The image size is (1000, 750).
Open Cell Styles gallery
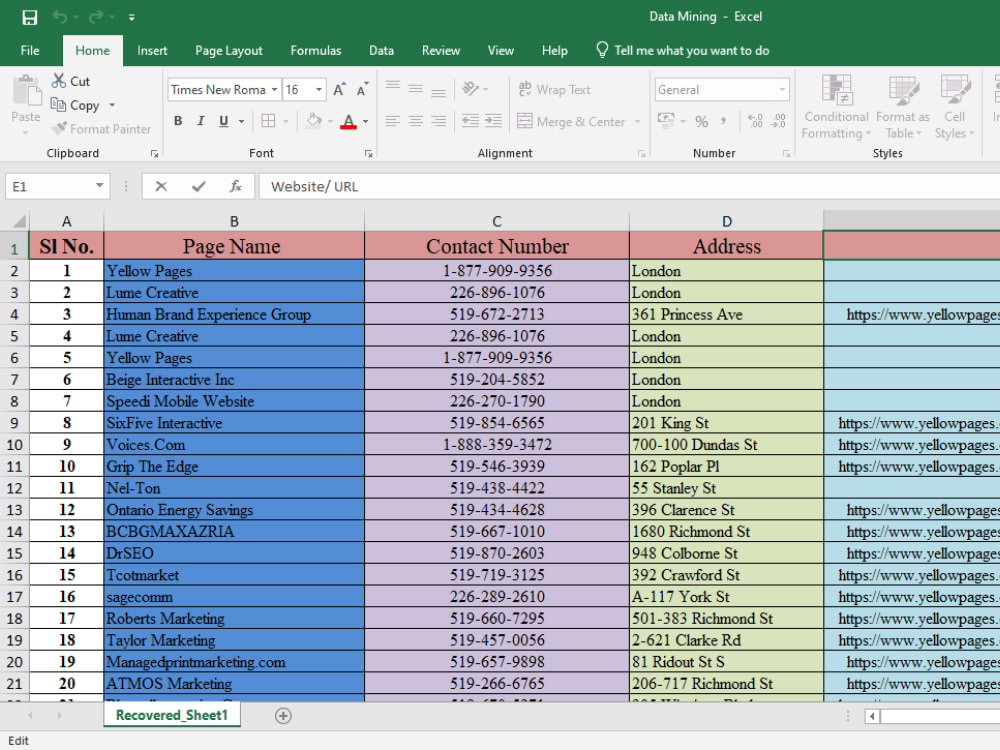955,107
